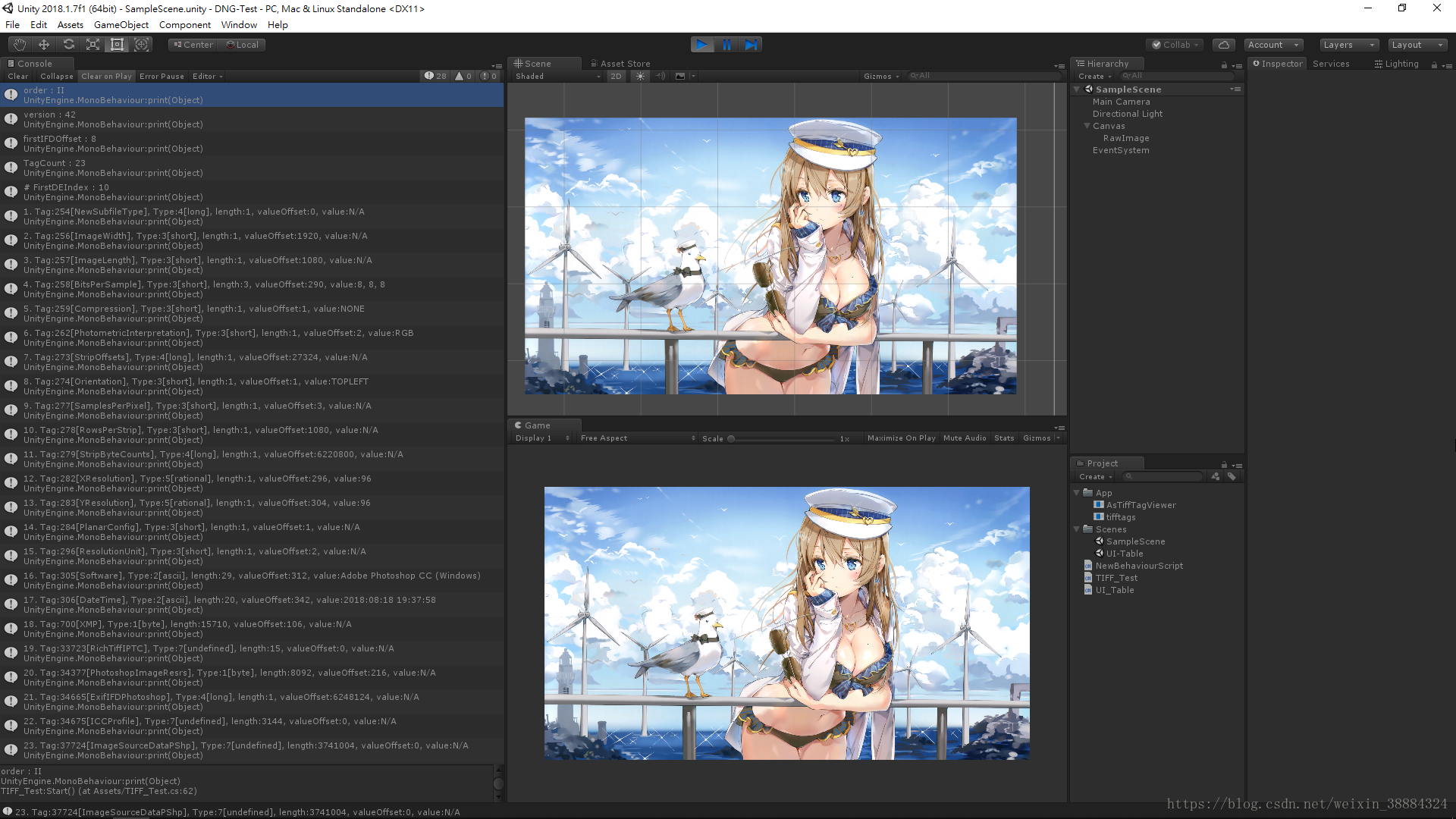Switch to the Services tab
The image size is (1456, 819).
1331,64
